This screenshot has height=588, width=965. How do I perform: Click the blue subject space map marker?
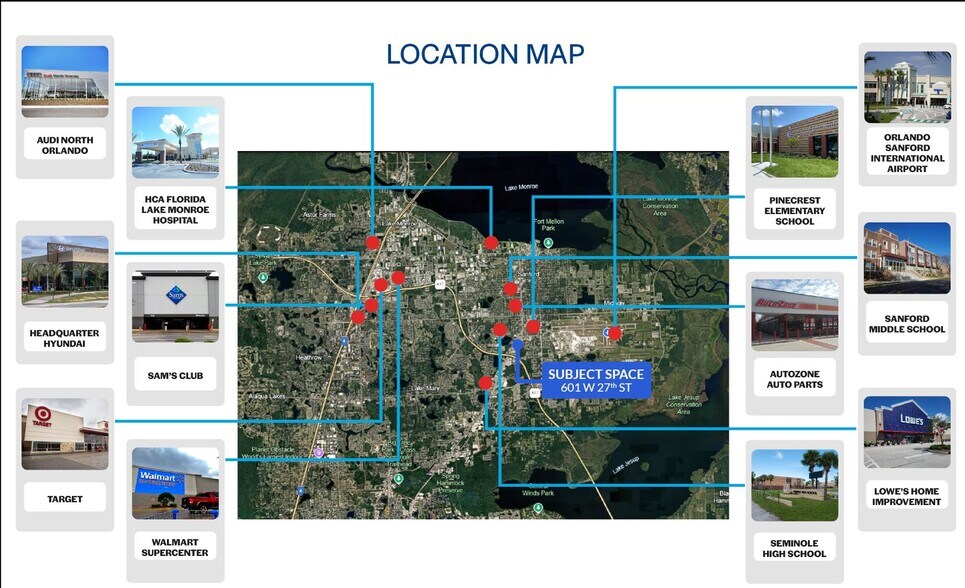(518, 345)
